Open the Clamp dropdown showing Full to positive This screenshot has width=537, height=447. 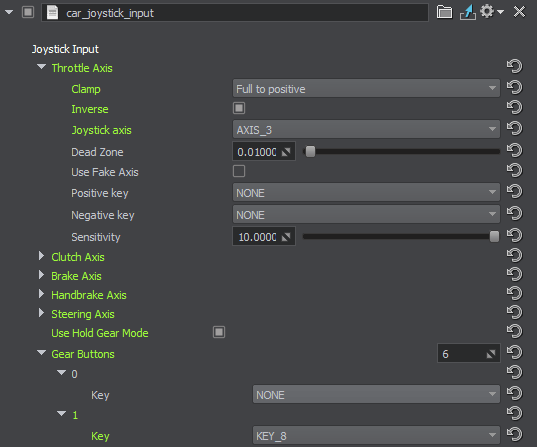[366, 88]
